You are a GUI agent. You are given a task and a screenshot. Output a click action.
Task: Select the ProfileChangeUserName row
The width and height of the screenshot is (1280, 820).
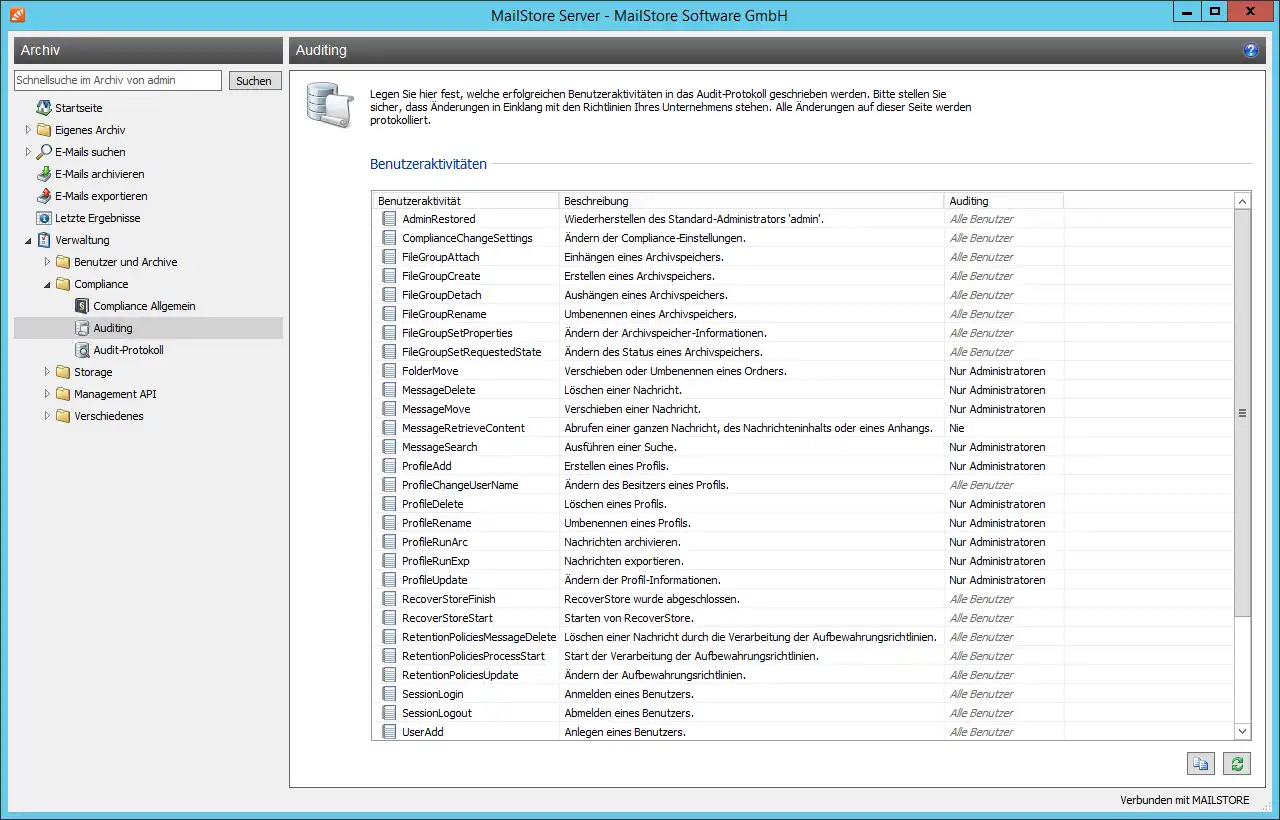point(804,485)
